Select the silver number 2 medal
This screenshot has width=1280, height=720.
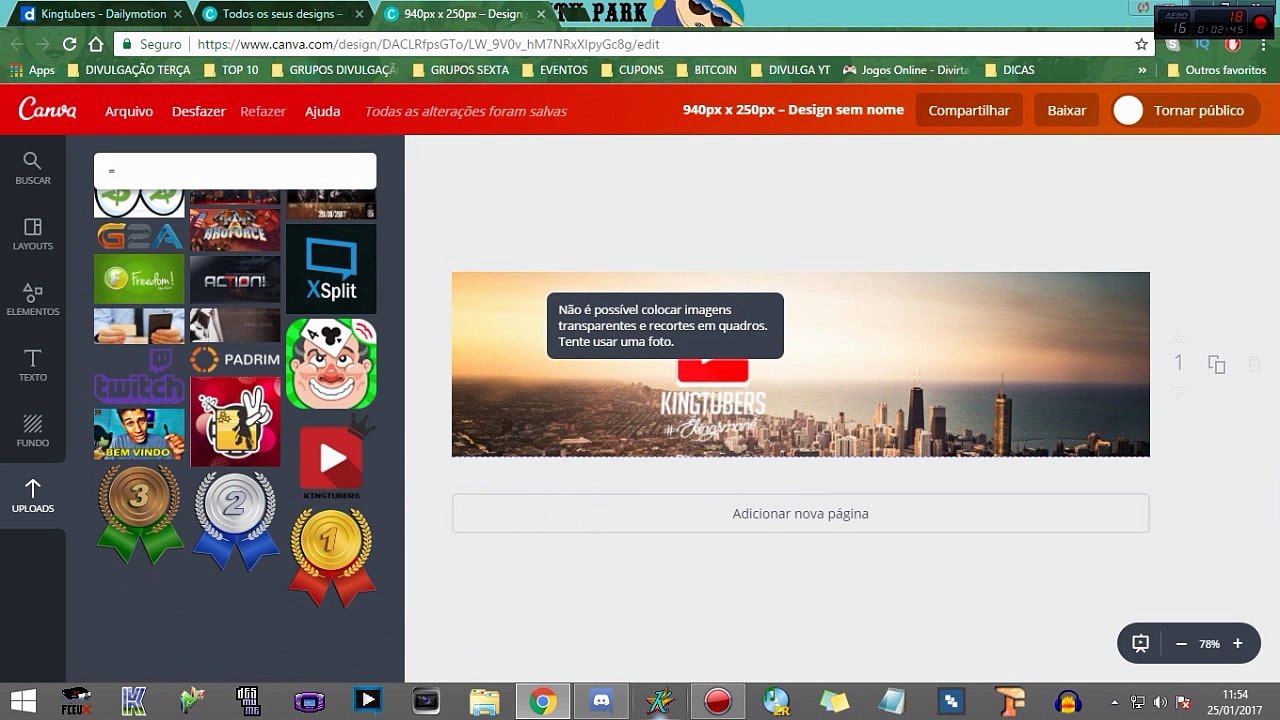[235, 520]
